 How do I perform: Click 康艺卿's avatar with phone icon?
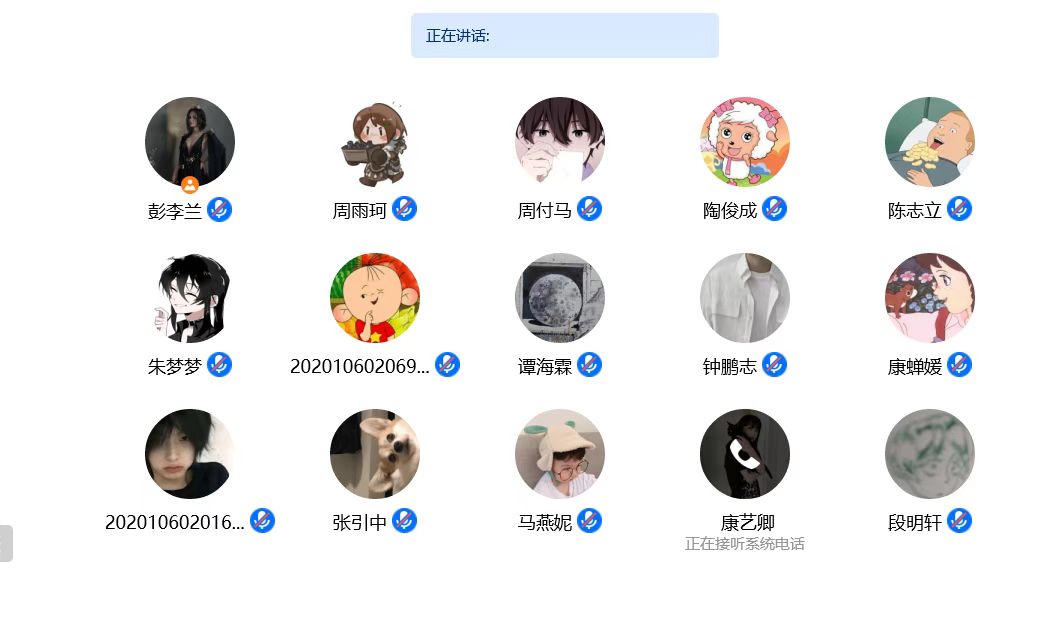click(x=745, y=454)
